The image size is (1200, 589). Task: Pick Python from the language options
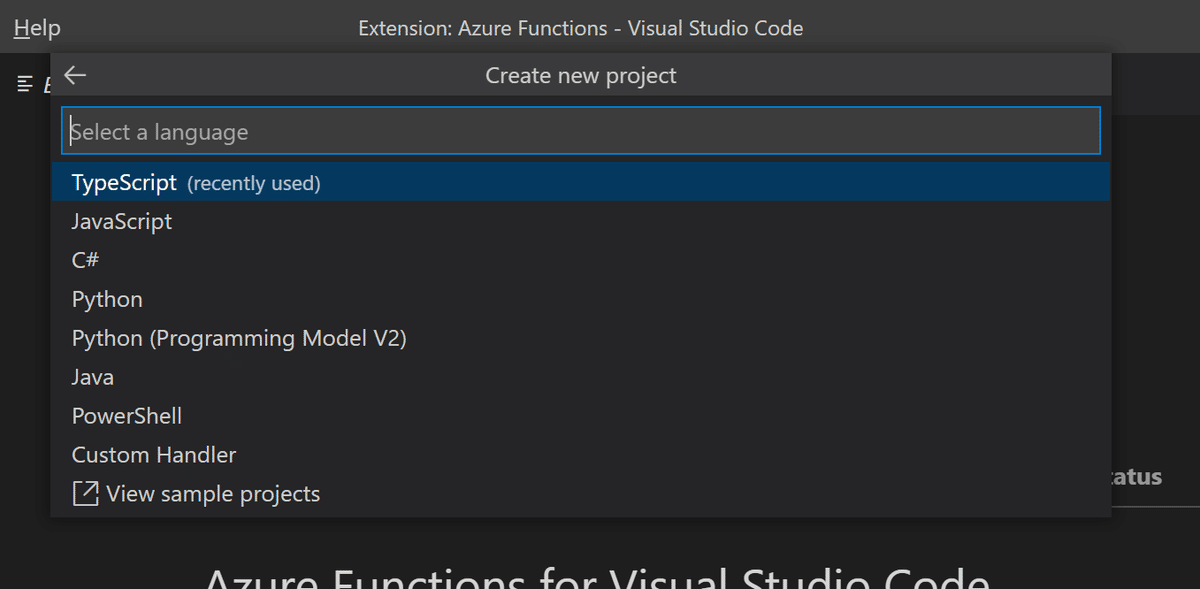pos(106,298)
